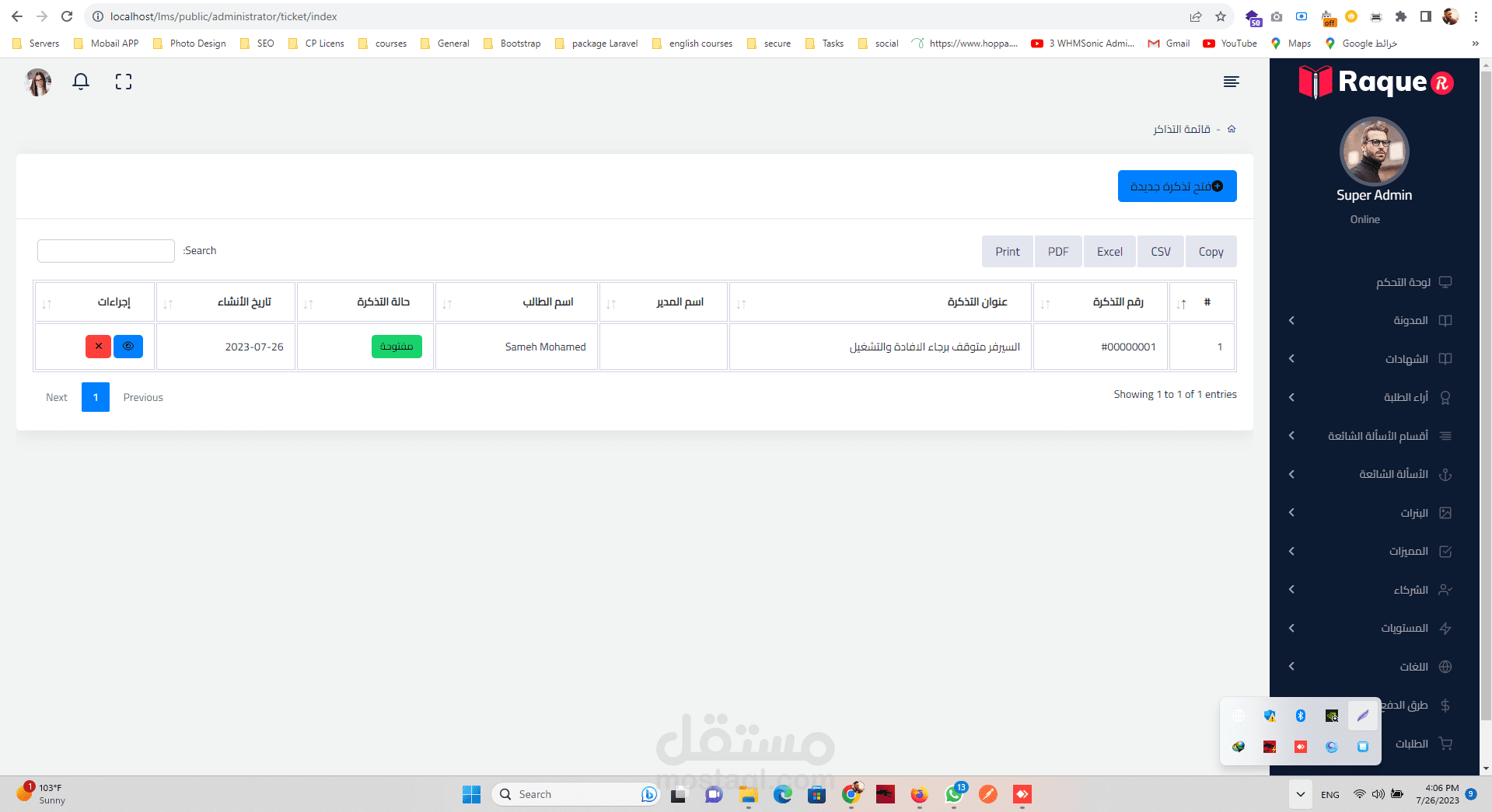
Task: Expand the أقسام الأسألة الشائعة submenu chevron
Action: (x=1291, y=436)
